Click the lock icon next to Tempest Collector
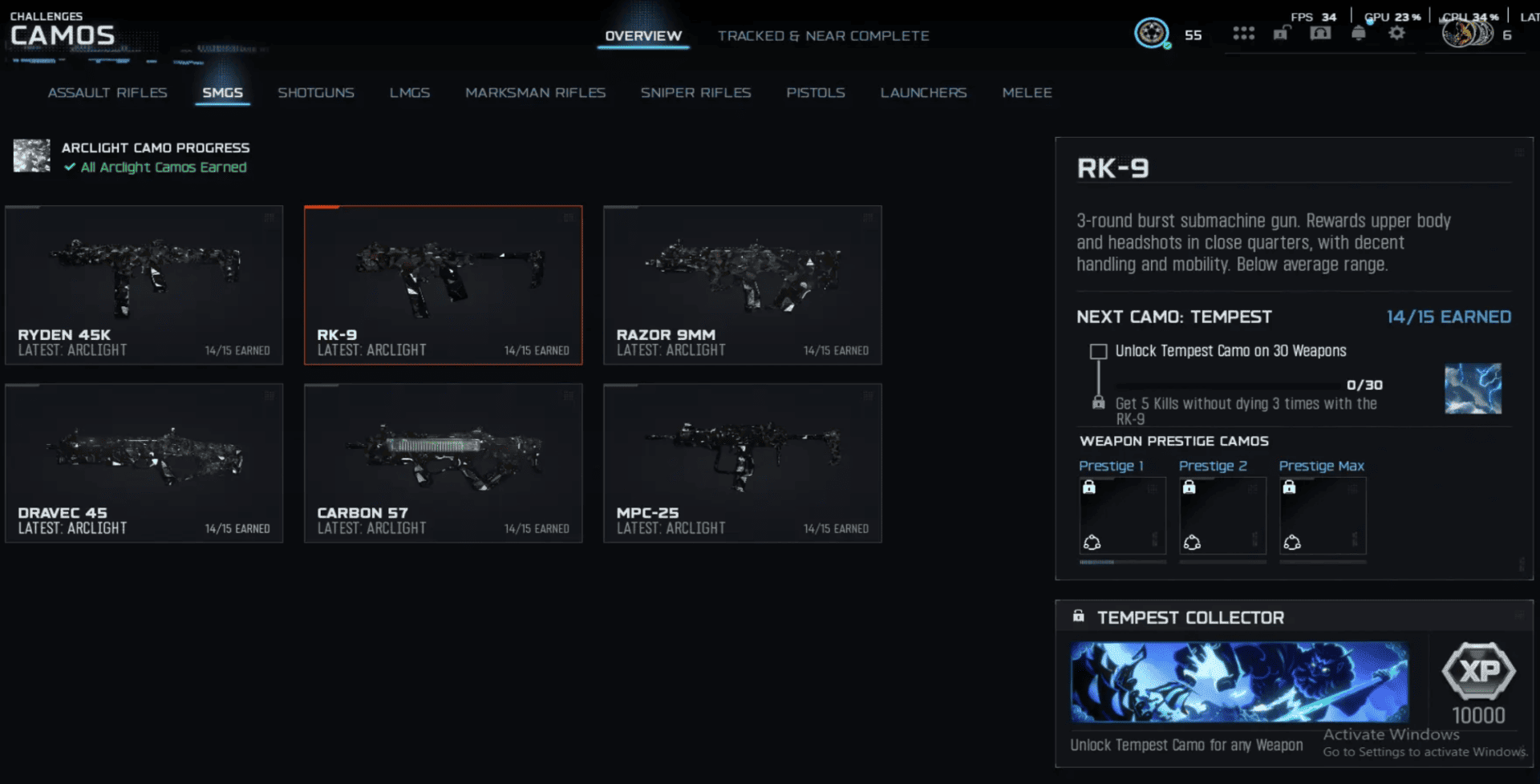Screen dimensions: 1540x784 (x=1079, y=616)
